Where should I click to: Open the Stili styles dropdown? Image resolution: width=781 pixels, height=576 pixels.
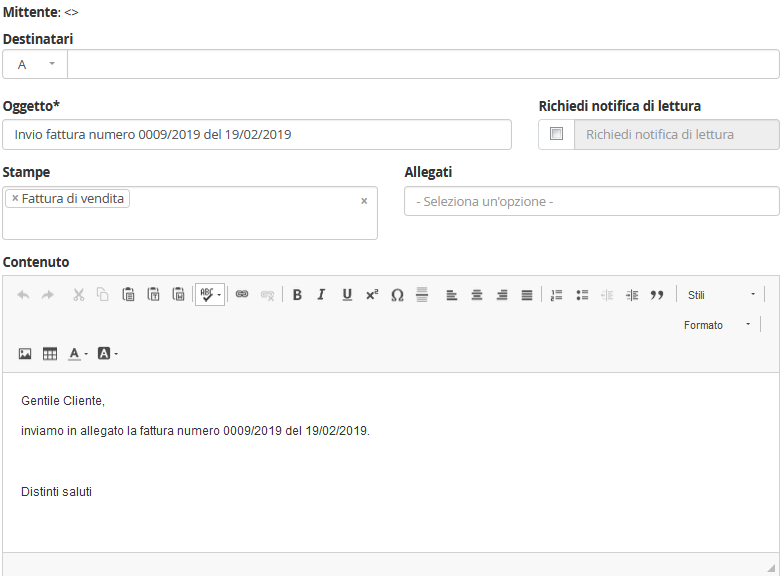(x=721, y=295)
